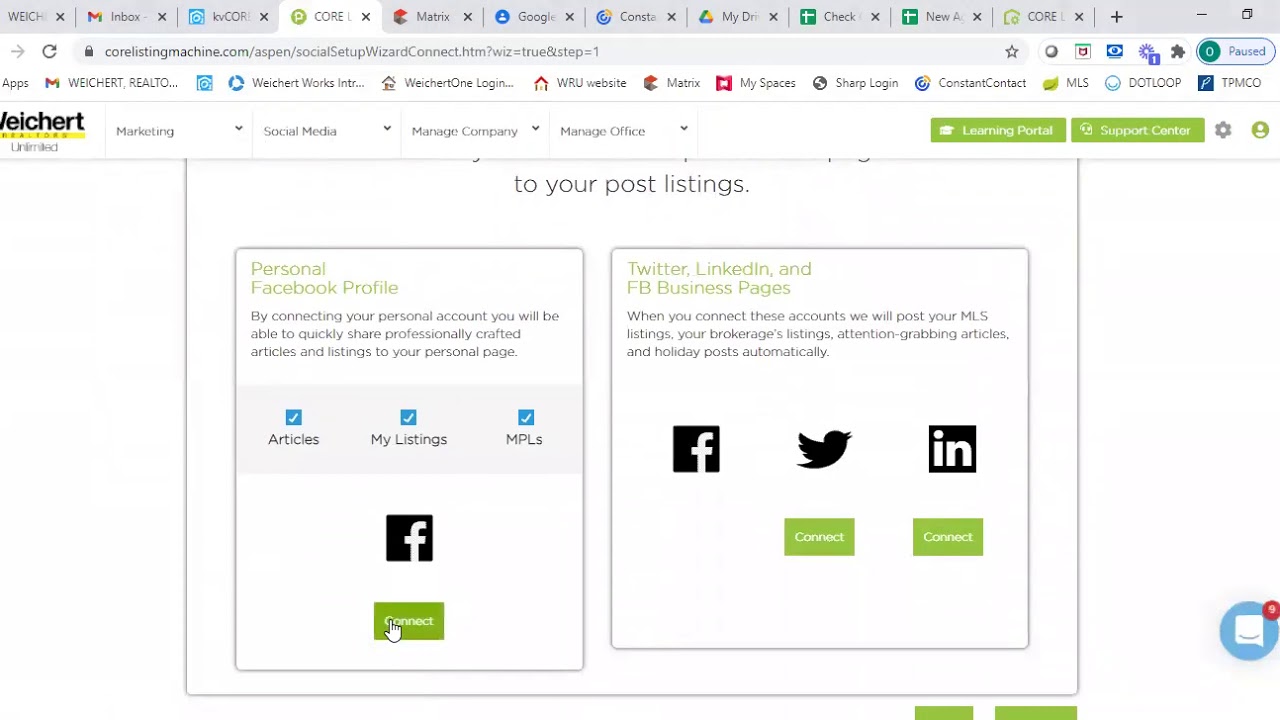Switch to the Matrix browser tab
Viewport: 1280px width, 720px height.
tap(433, 17)
